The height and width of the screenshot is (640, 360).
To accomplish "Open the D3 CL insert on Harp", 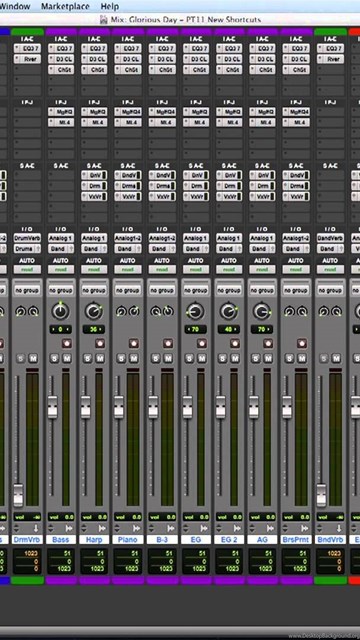I will point(94,59).
